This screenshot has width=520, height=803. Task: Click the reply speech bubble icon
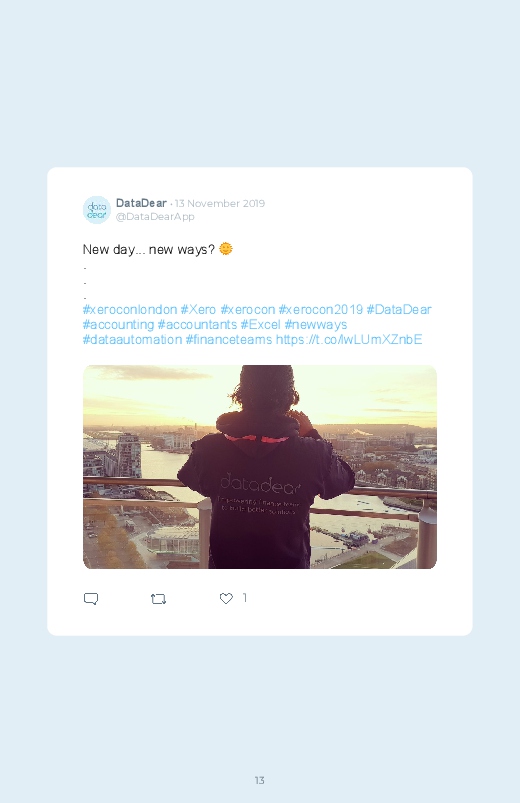tap(91, 599)
